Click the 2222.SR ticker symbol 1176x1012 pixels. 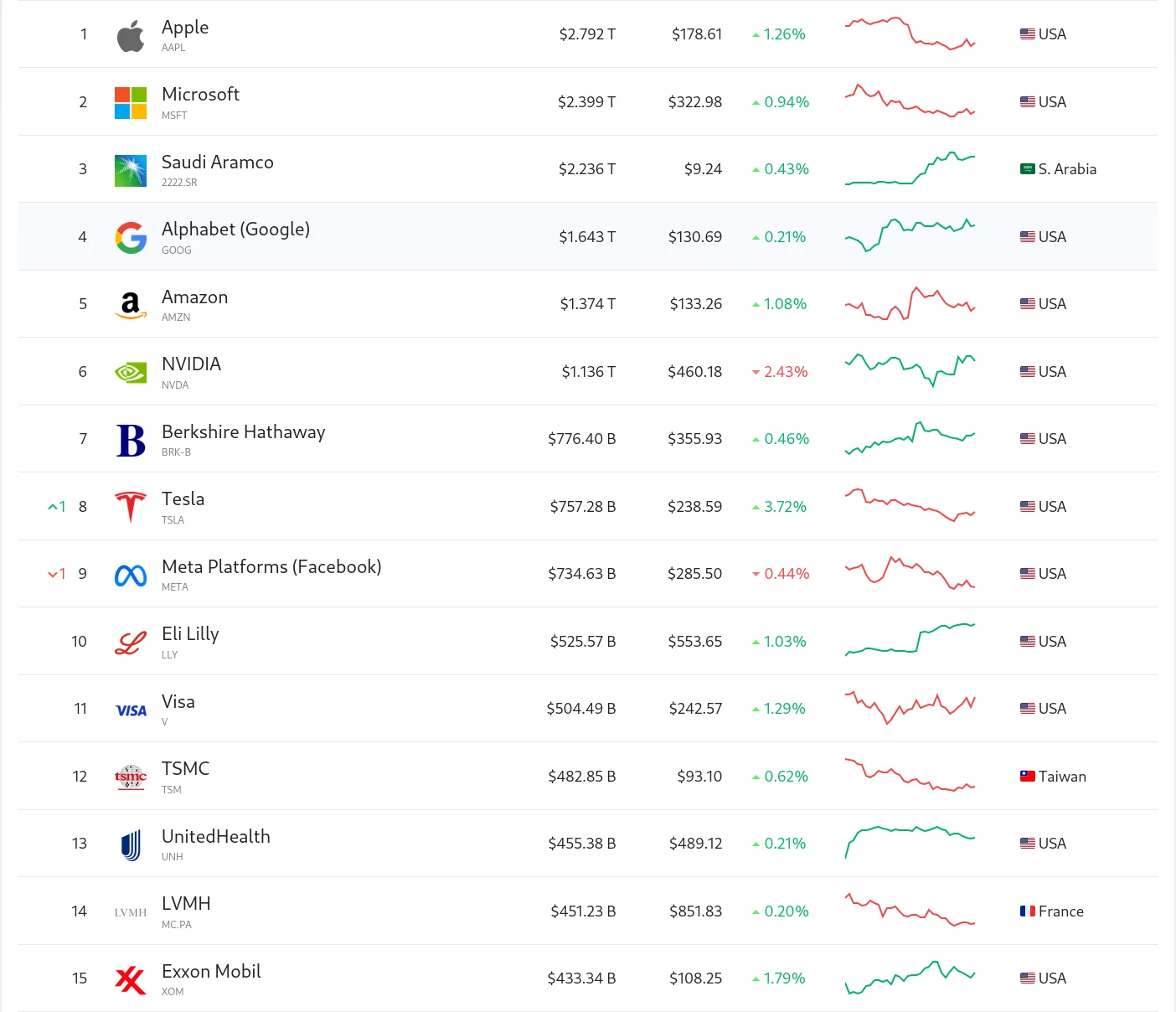click(179, 183)
